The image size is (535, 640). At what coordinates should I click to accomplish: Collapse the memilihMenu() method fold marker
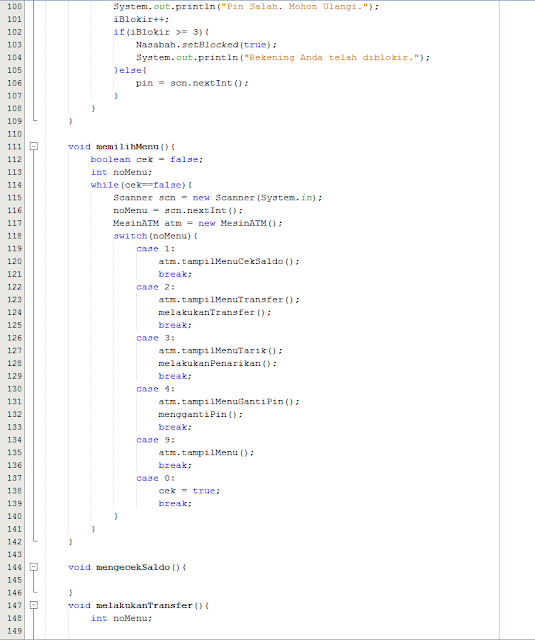pos(34,146)
